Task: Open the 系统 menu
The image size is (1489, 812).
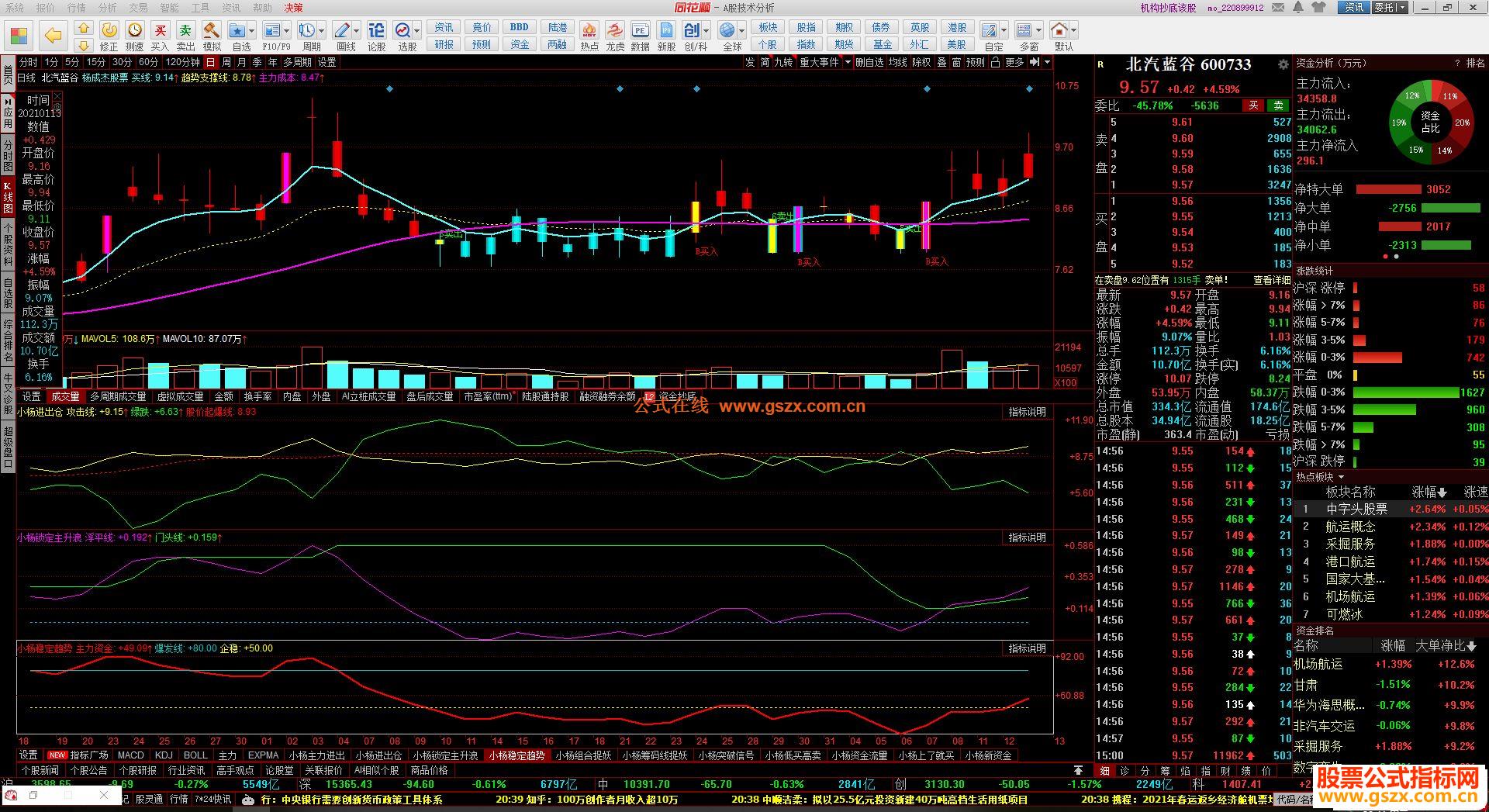Action: pyautogui.click(x=14, y=8)
